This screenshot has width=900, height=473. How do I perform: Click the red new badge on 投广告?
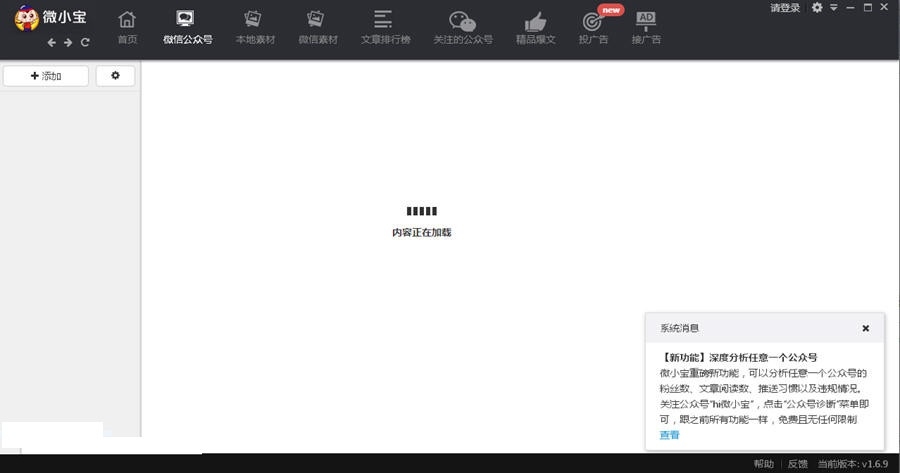tap(611, 10)
